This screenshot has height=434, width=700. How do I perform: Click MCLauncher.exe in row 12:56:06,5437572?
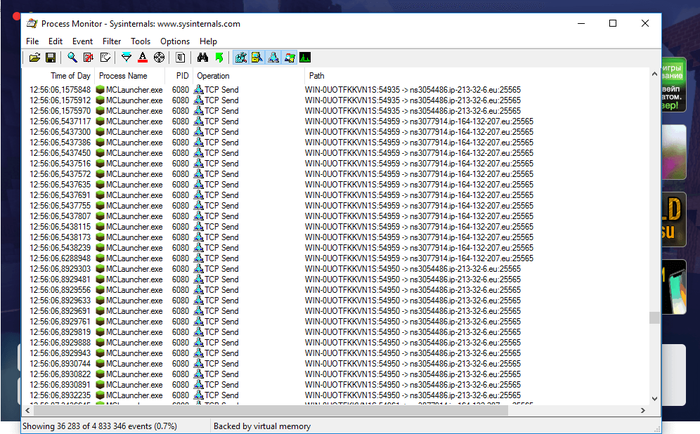point(134,174)
